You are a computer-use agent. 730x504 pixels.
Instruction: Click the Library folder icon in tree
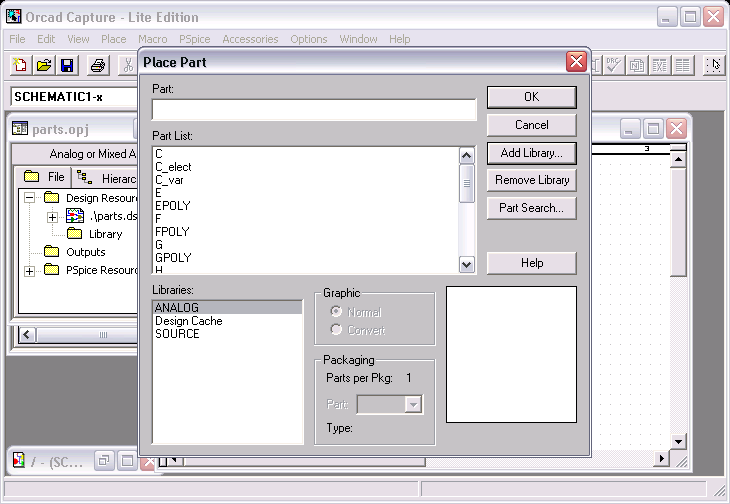74,233
